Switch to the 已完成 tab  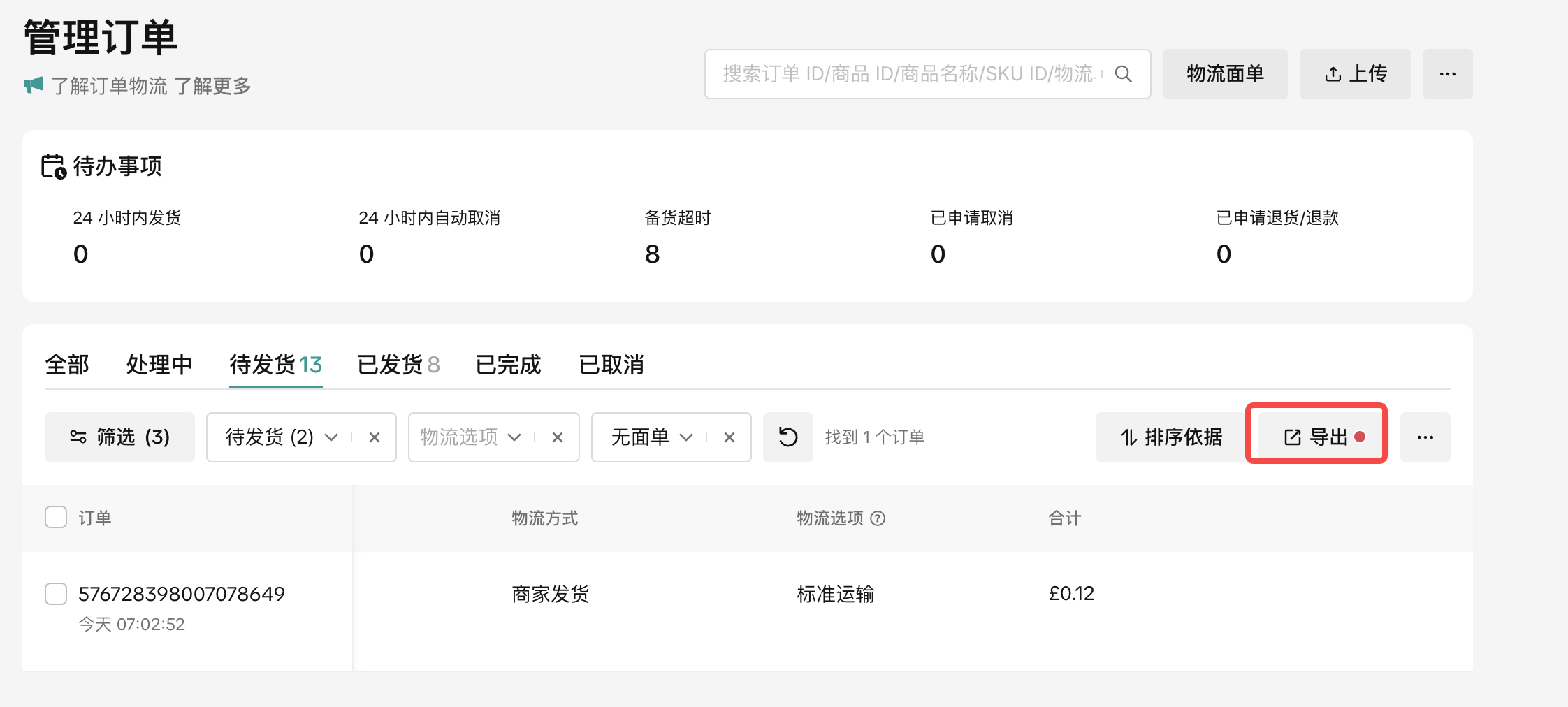[x=508, y=365]
